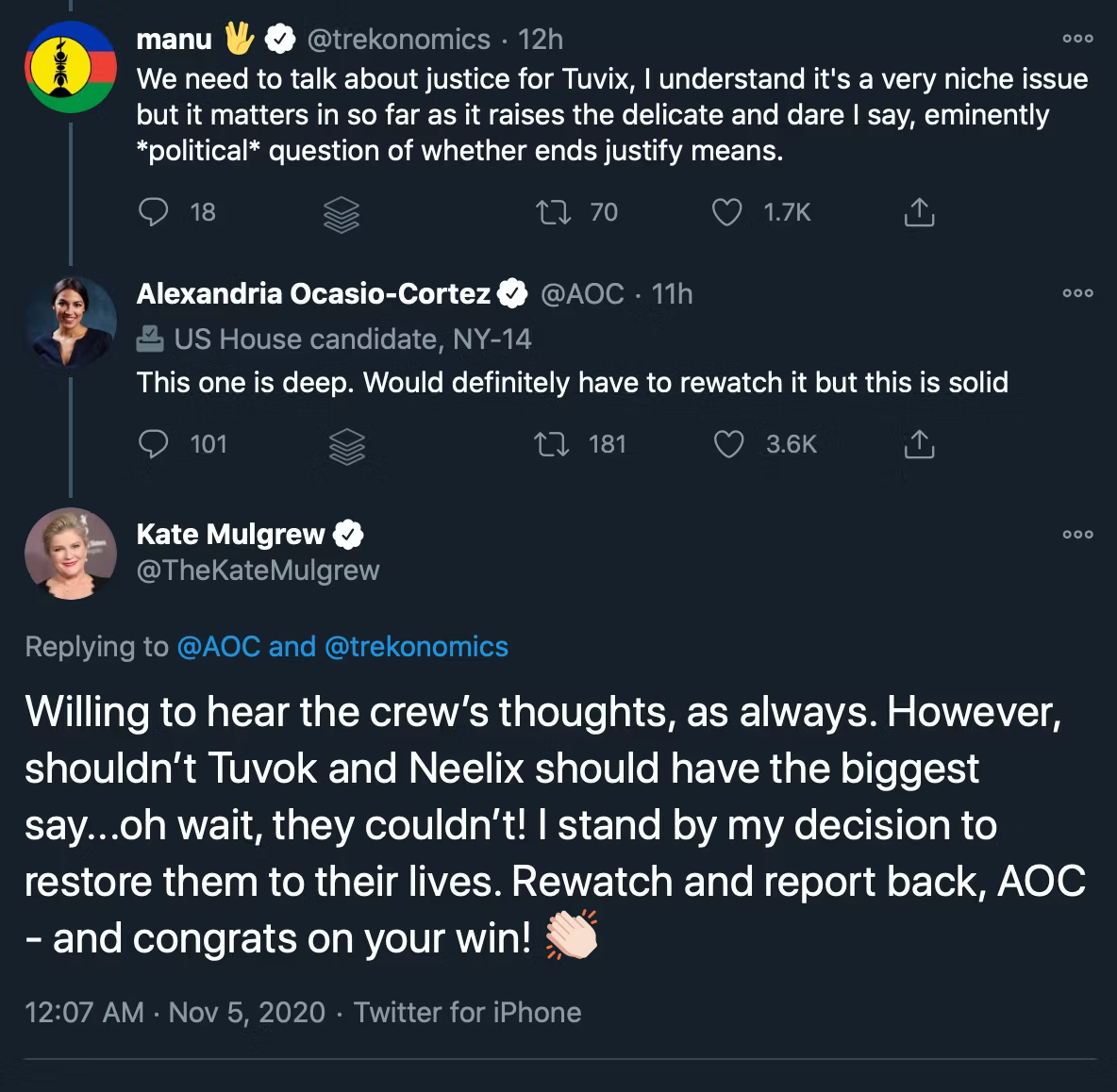Open more options menu on manu's tweet
Image resolution: width=1117 pixels, height=1092 pixels.
point(1077,39)
